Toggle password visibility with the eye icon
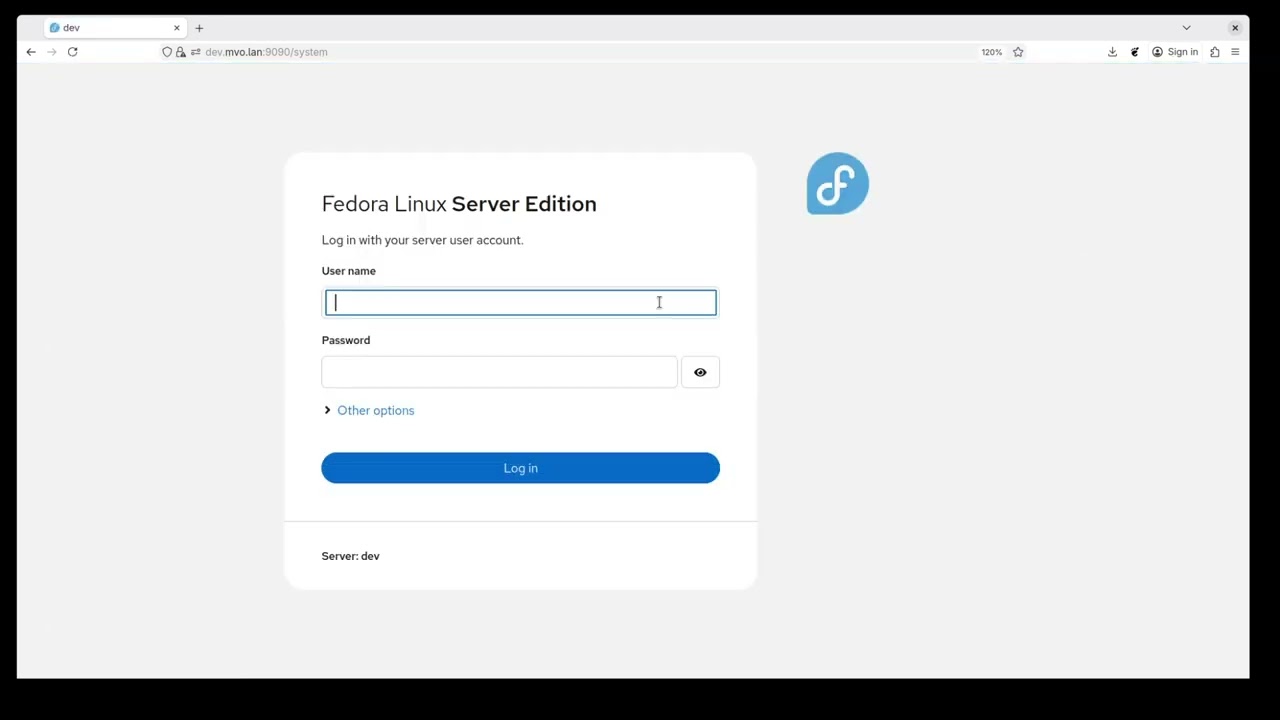Image resolution: width=1280 pixels, height=720 pixels. tap(700, 372)
